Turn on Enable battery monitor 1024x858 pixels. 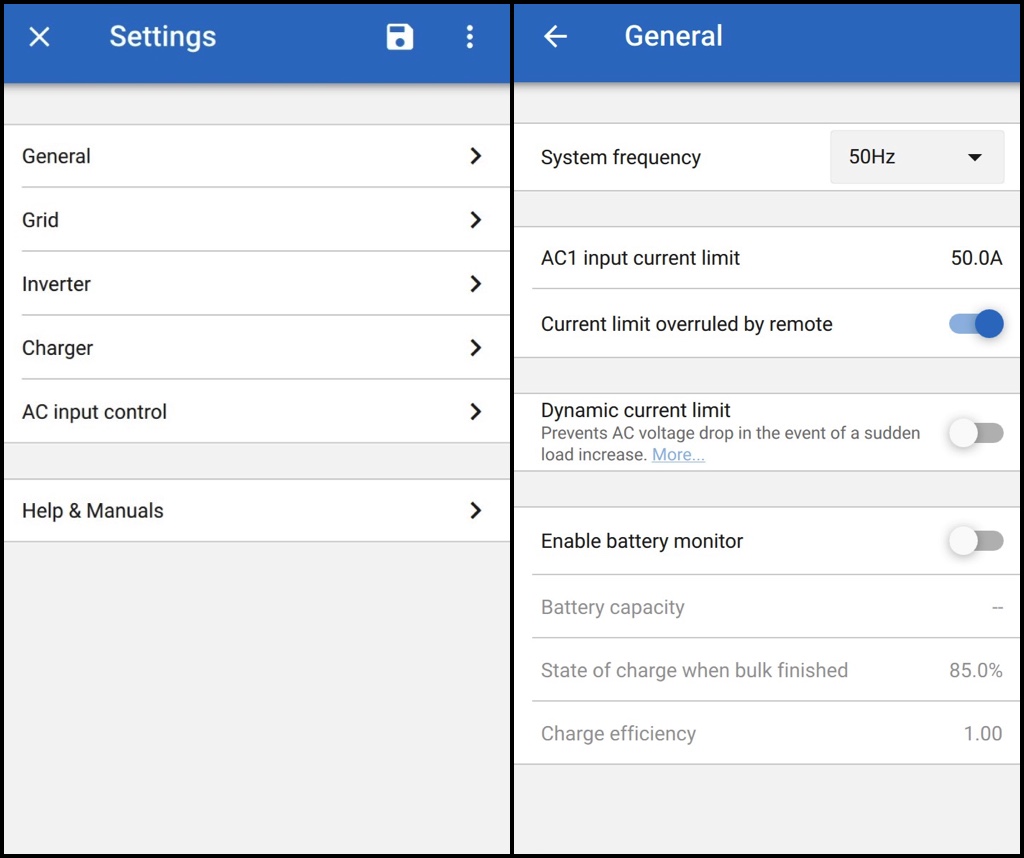[x=976, y=541]
